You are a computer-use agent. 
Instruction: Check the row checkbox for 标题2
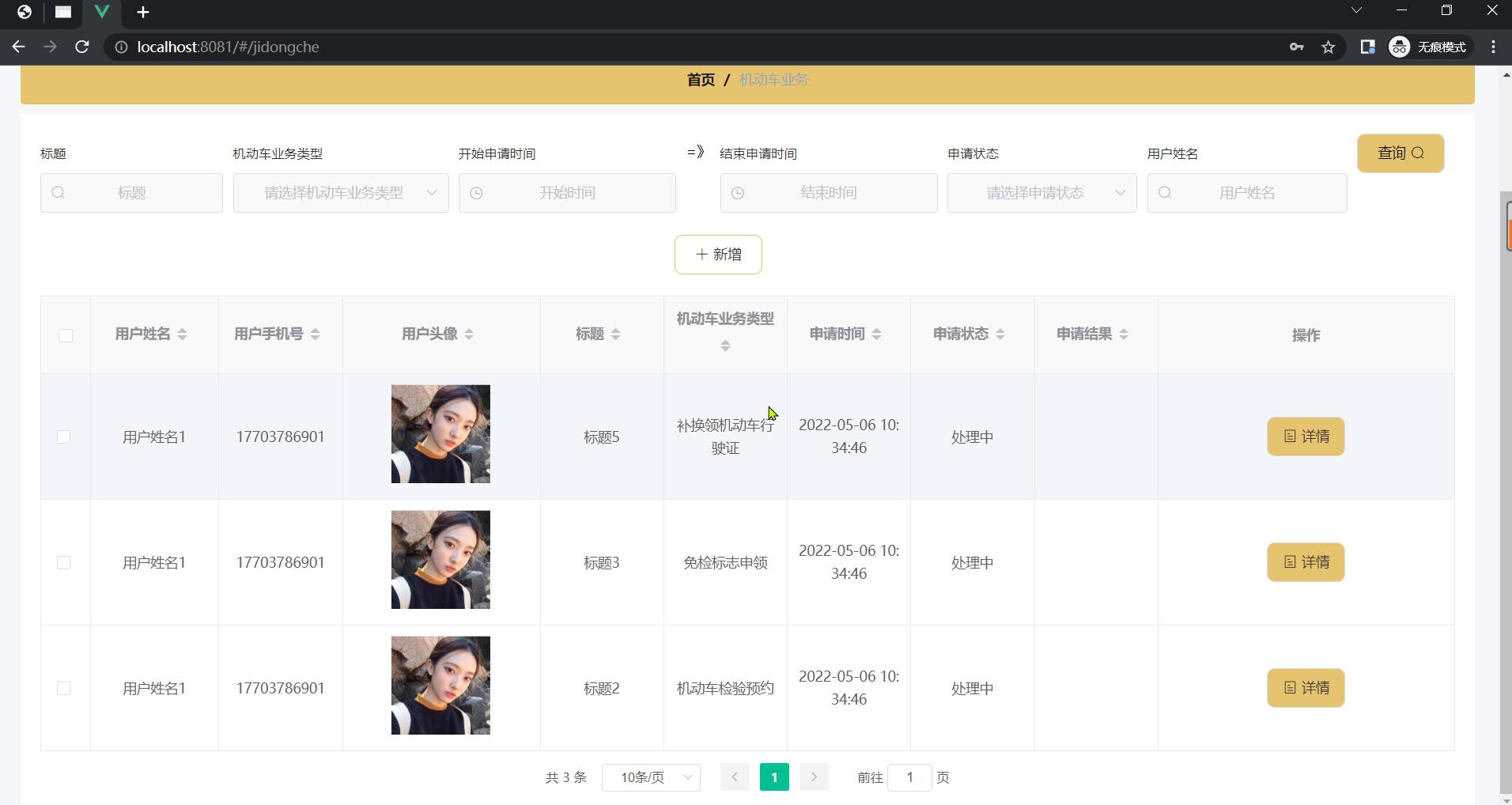64,689
